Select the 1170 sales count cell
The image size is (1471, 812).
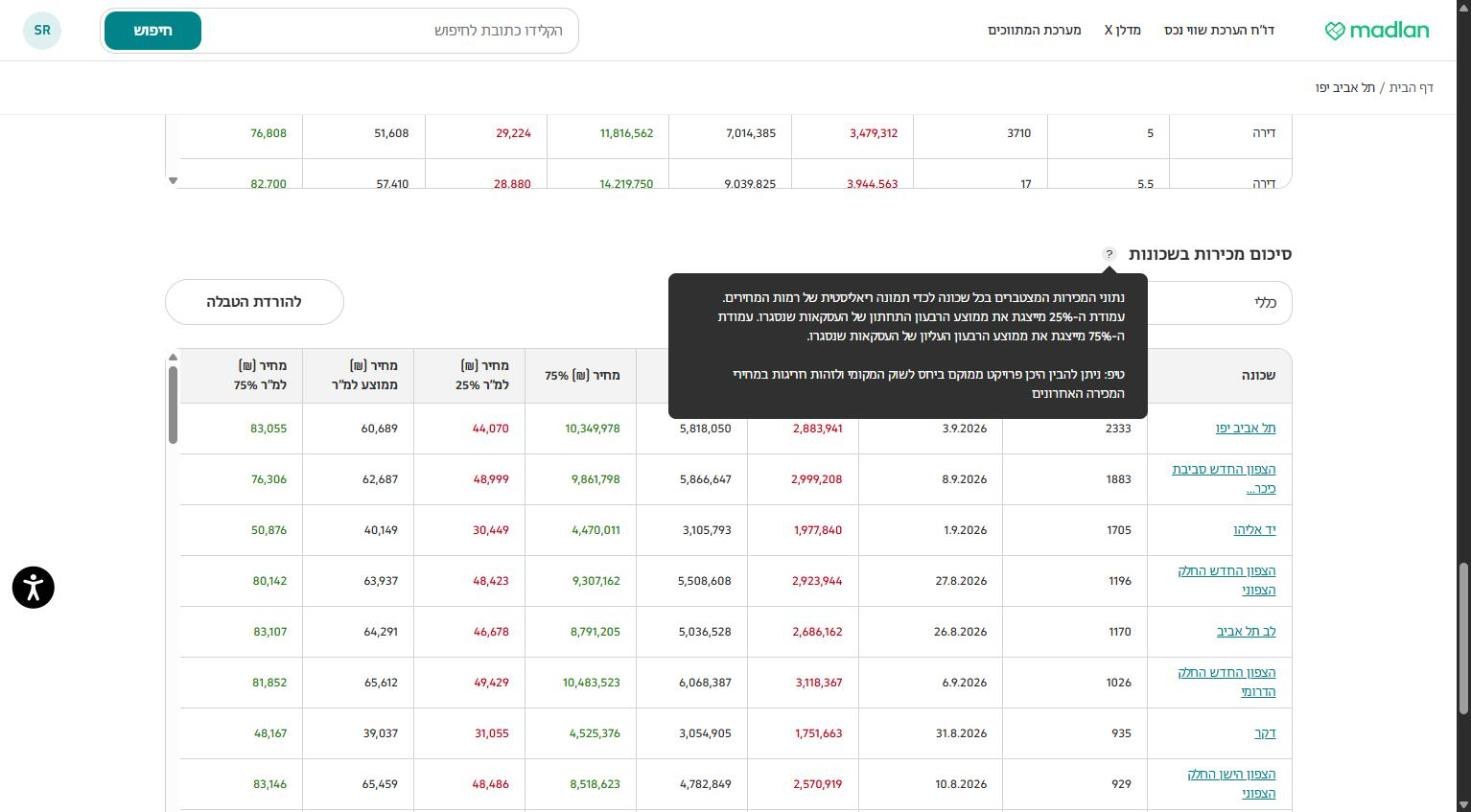pyautogui.click(x=1075, y=631)
